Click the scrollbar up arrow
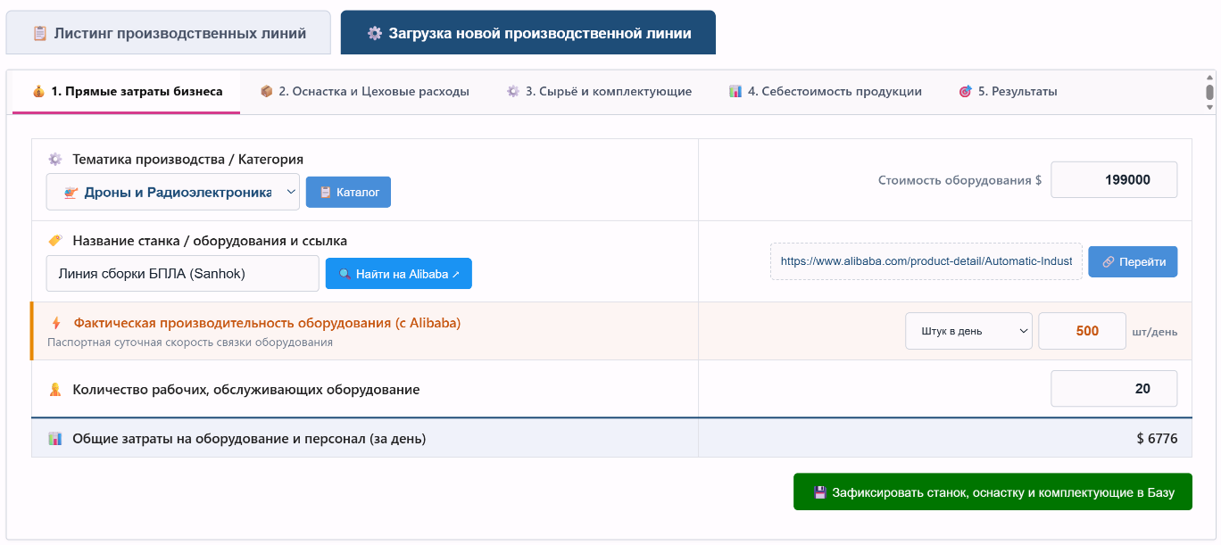Viewport: 1221px width, 545px height. (1209, 77)
